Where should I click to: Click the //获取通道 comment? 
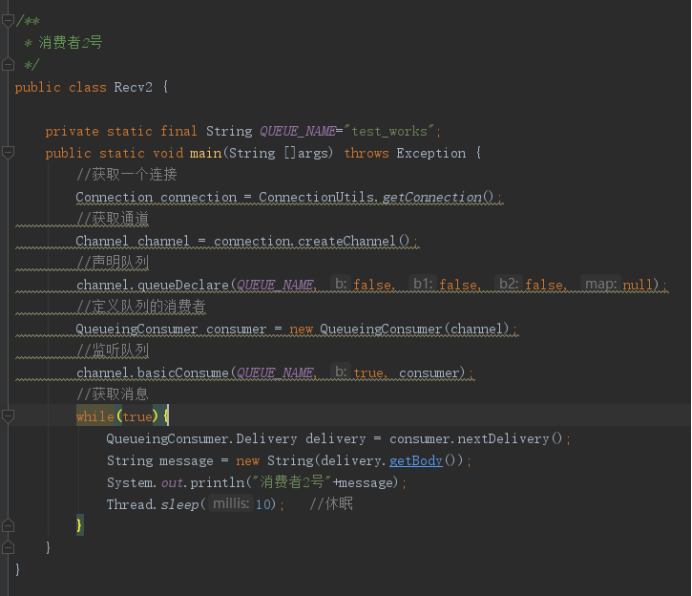click(x=113, y=218)
